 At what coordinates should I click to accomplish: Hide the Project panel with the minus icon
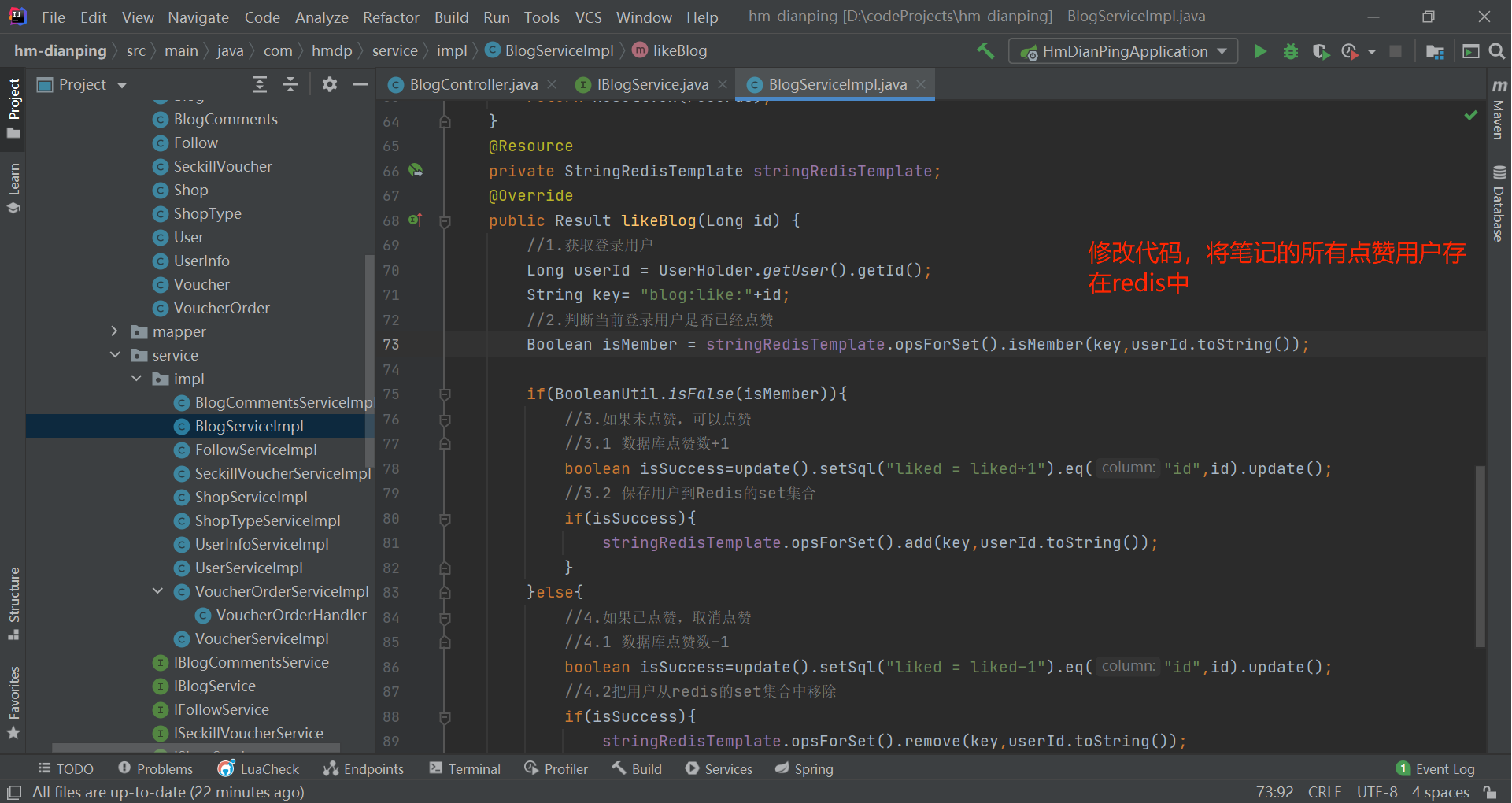coord(360,84)
